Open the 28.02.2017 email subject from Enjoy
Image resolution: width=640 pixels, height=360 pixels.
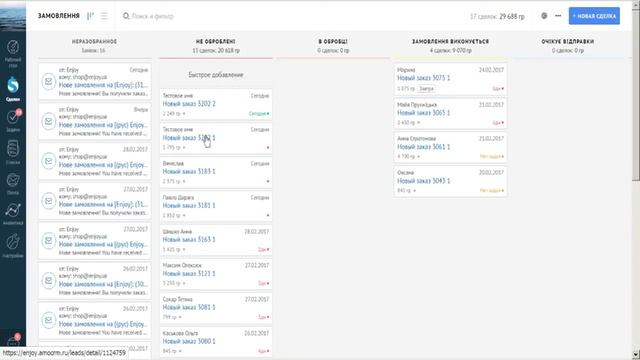click(x=103, y=164)
